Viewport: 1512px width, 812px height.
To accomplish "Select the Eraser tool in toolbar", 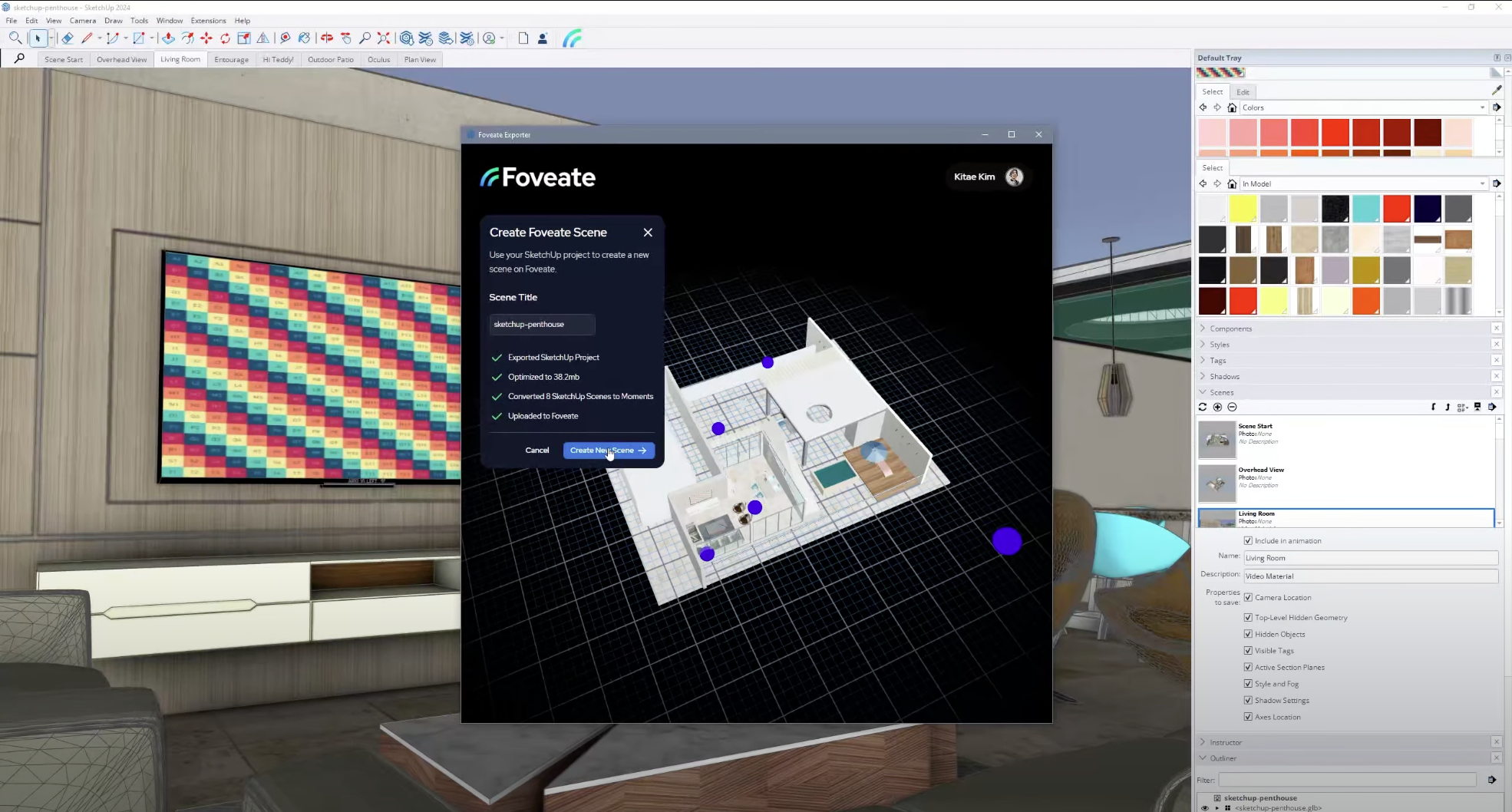I will (x=68, y=38).
